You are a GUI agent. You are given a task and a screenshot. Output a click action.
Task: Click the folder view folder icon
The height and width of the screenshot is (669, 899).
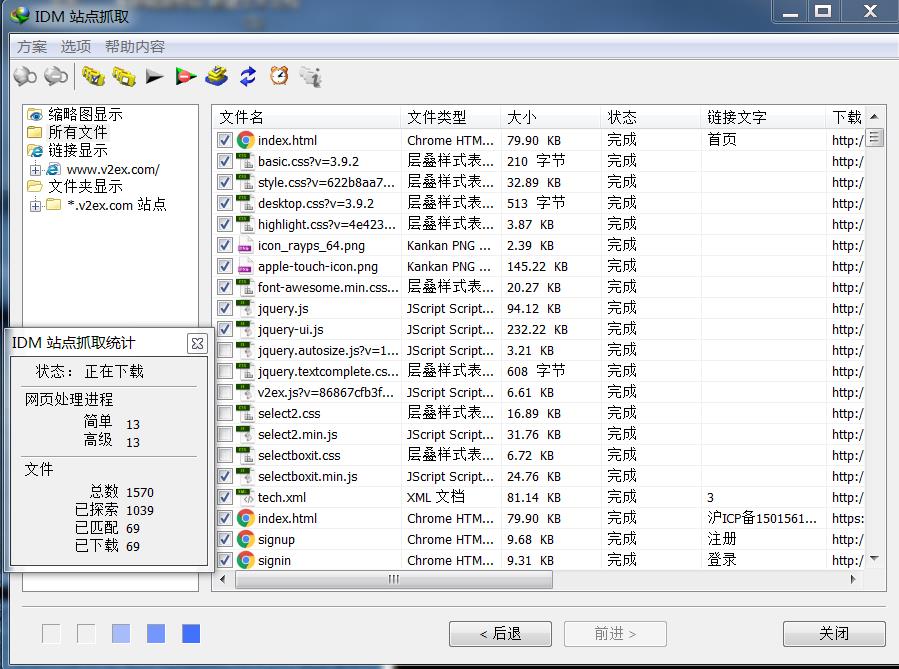[35, 186]
